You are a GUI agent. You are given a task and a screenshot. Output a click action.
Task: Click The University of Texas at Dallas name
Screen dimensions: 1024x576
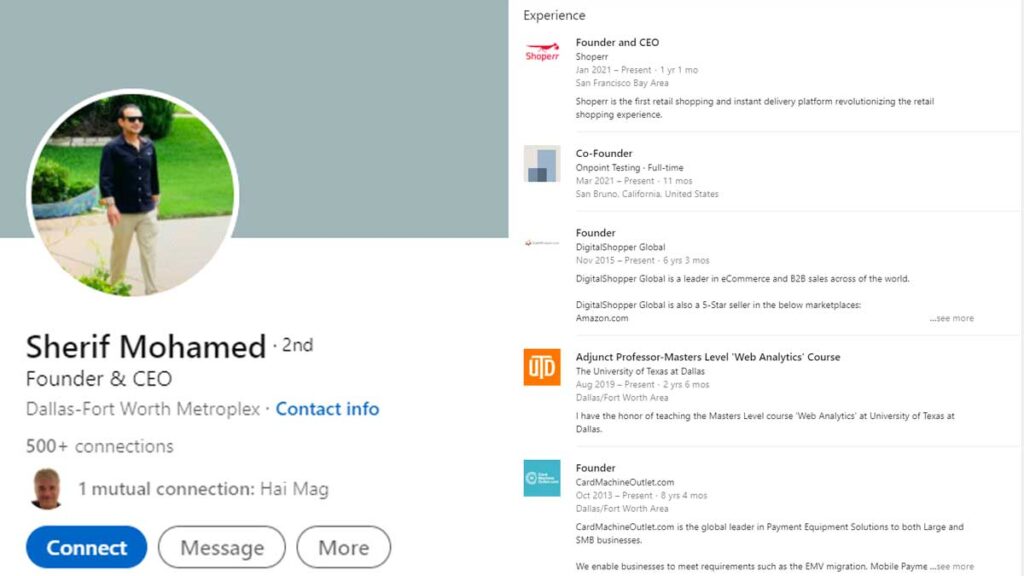click(640, 372)
